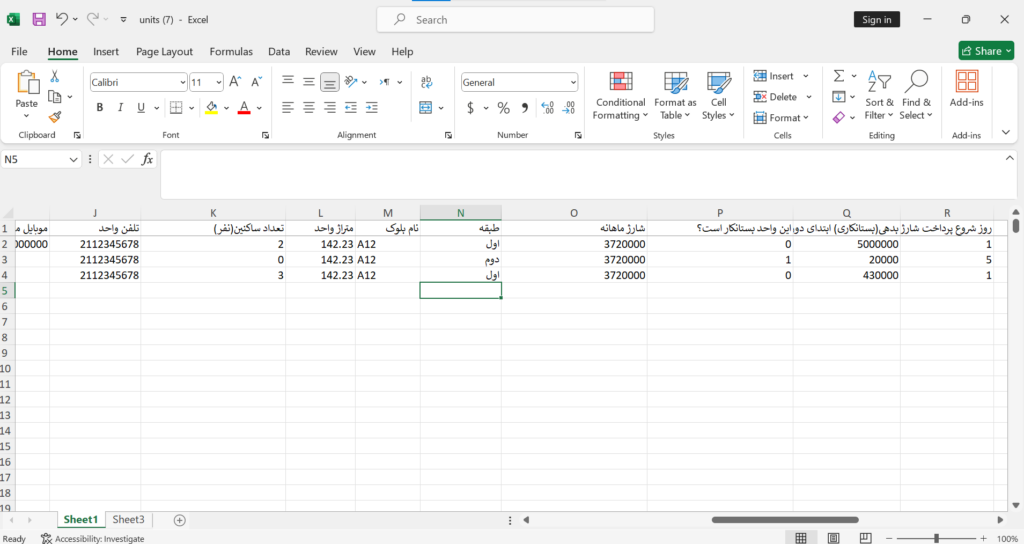The width and height of the screenshot is (1024, 544).
Task: Click the zoom slider handle
Action: click(936, 538)
